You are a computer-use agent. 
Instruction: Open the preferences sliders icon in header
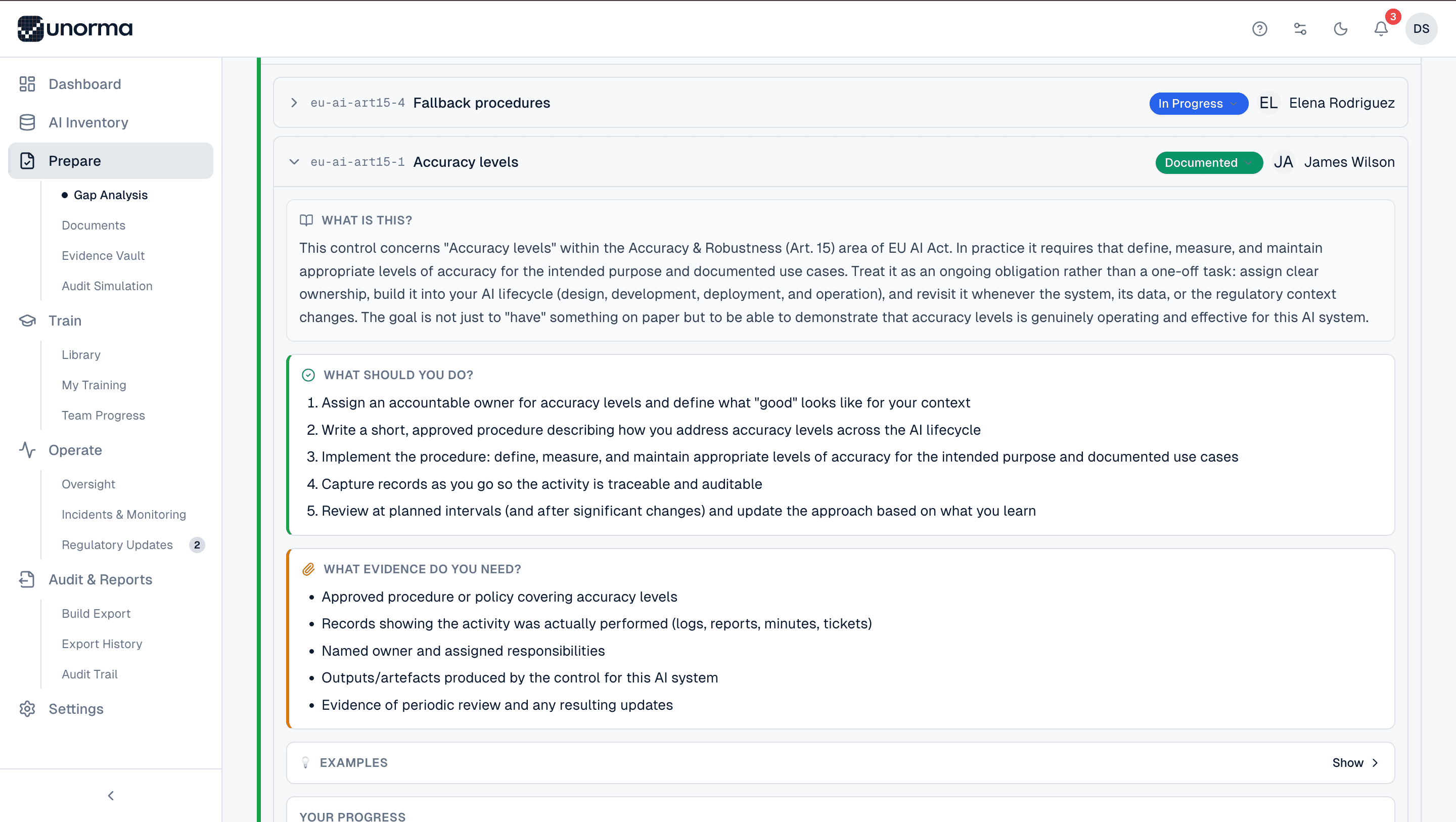coord(1300,29)
